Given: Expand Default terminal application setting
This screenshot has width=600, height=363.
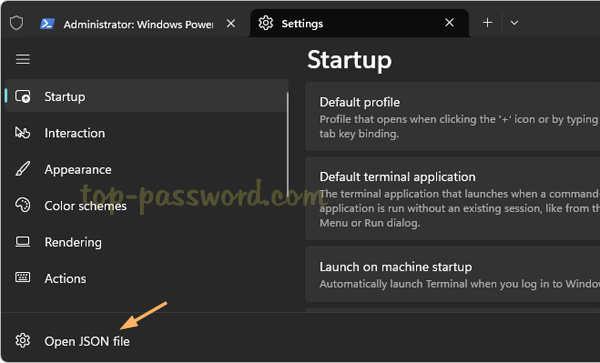Looking at the screenshot, I should click(x=452, y=199).
